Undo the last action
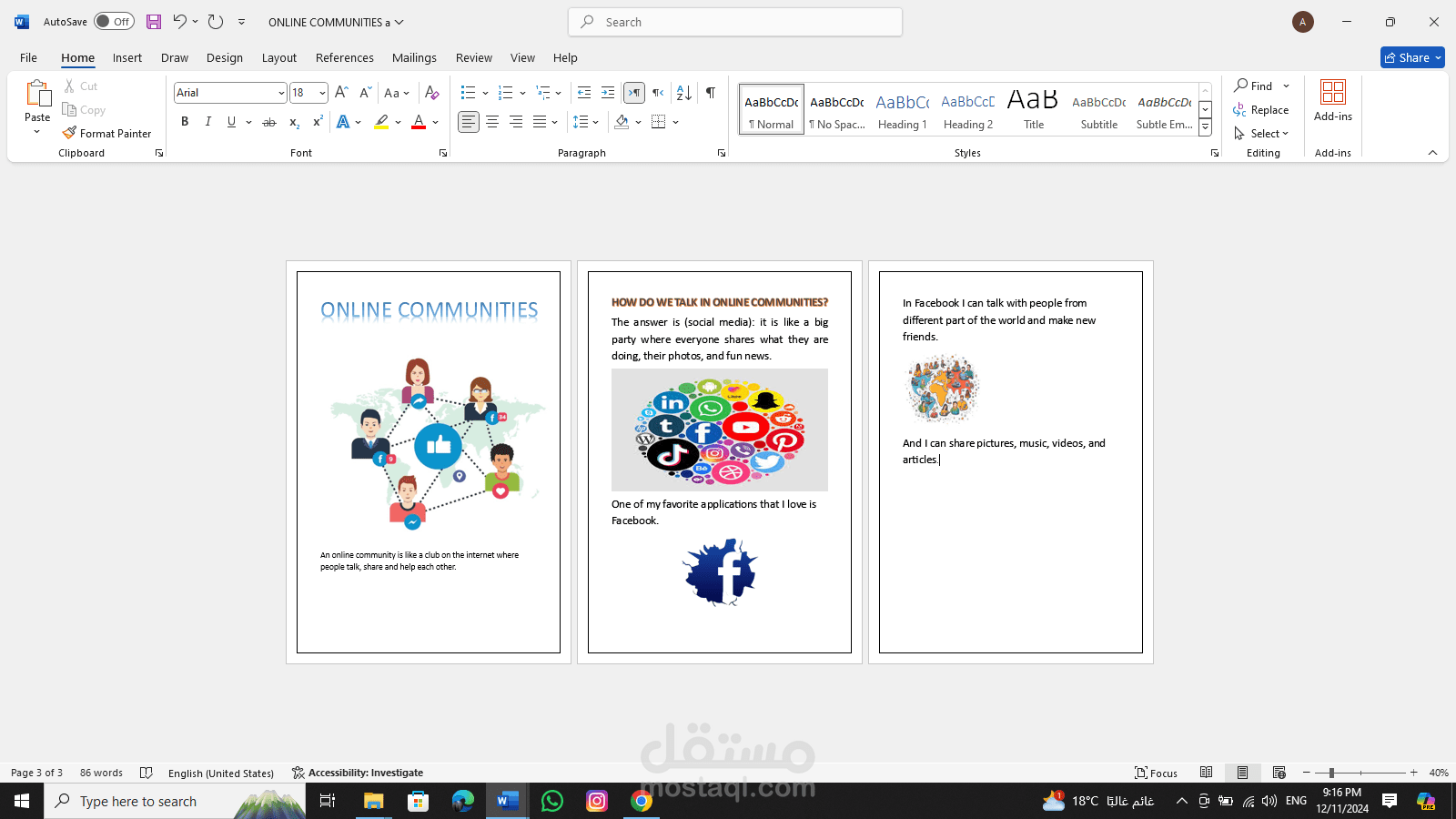Image resolution: width=1456 pixels, height=819 pixels. tap(179, 22)
